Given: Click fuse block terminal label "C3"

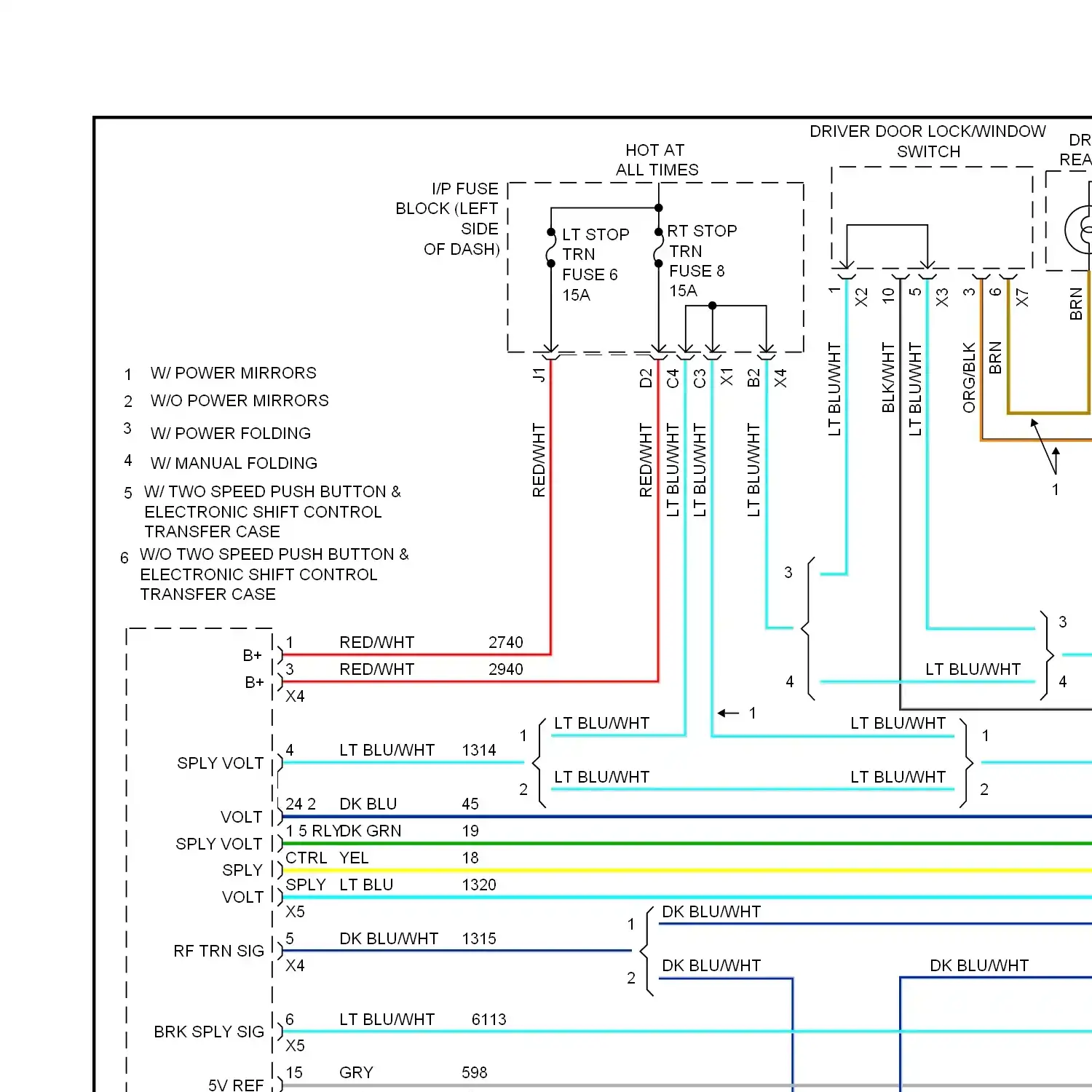Looking at the screenshot, I should click(700, 379).
